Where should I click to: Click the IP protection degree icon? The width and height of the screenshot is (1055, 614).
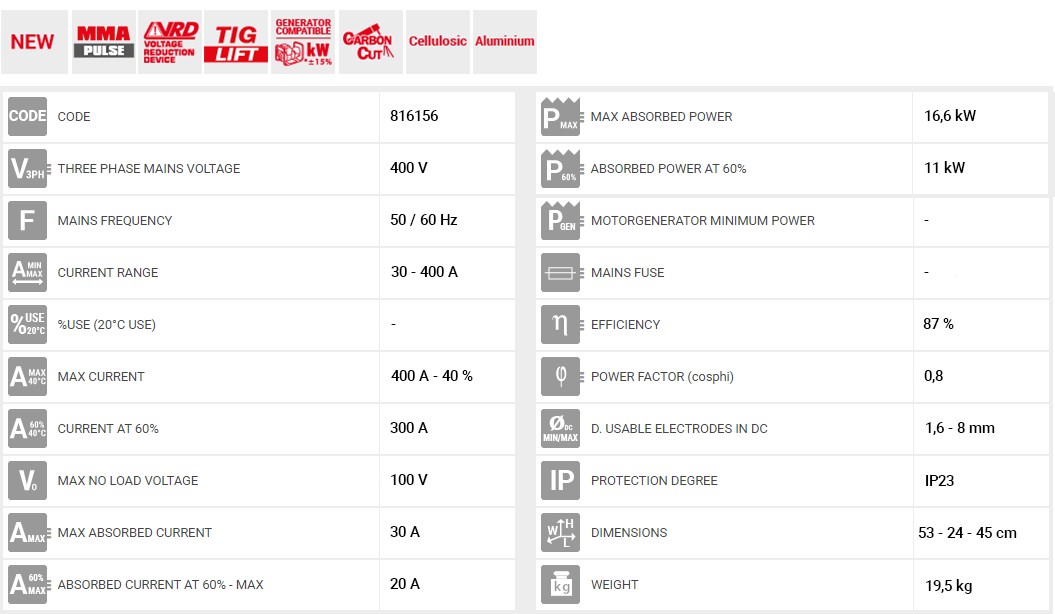(560, 480)
